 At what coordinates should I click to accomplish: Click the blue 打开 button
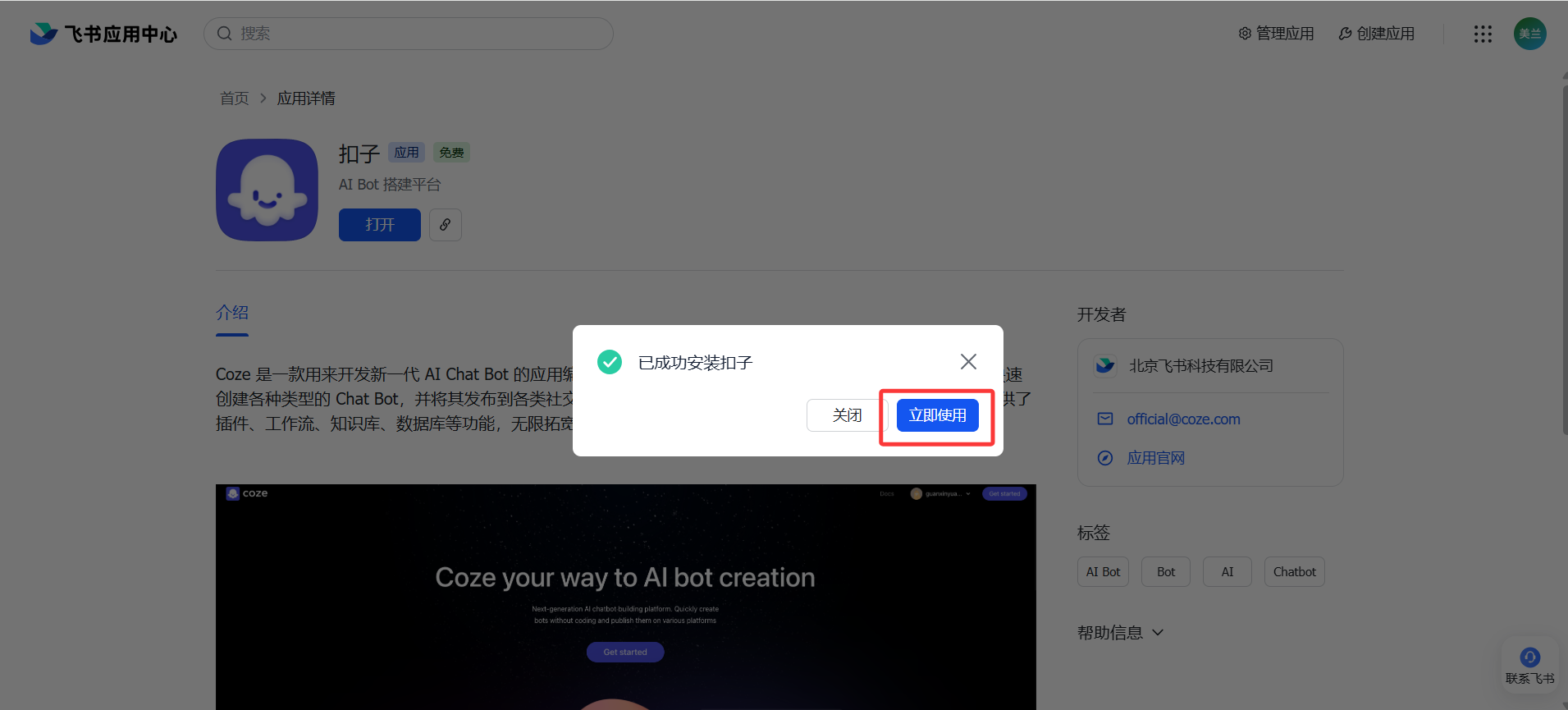[x=380, y=225]
